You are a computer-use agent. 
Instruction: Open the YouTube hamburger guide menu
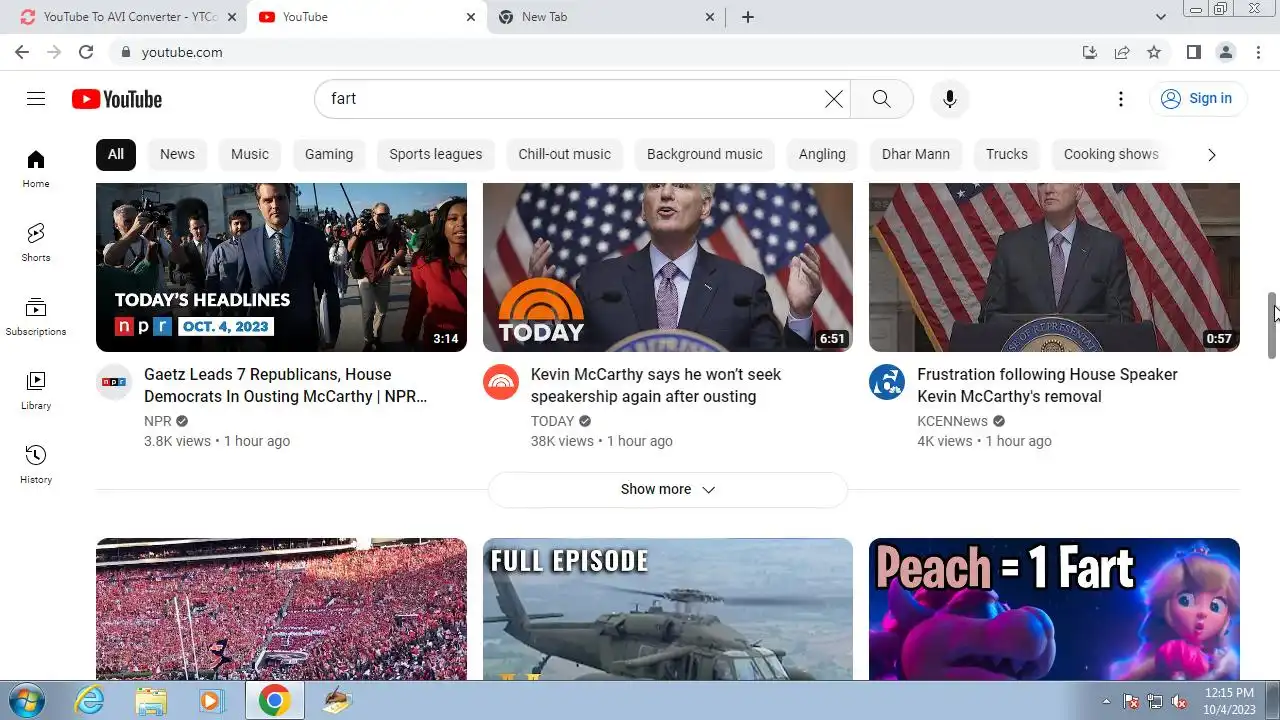(36, 98)
